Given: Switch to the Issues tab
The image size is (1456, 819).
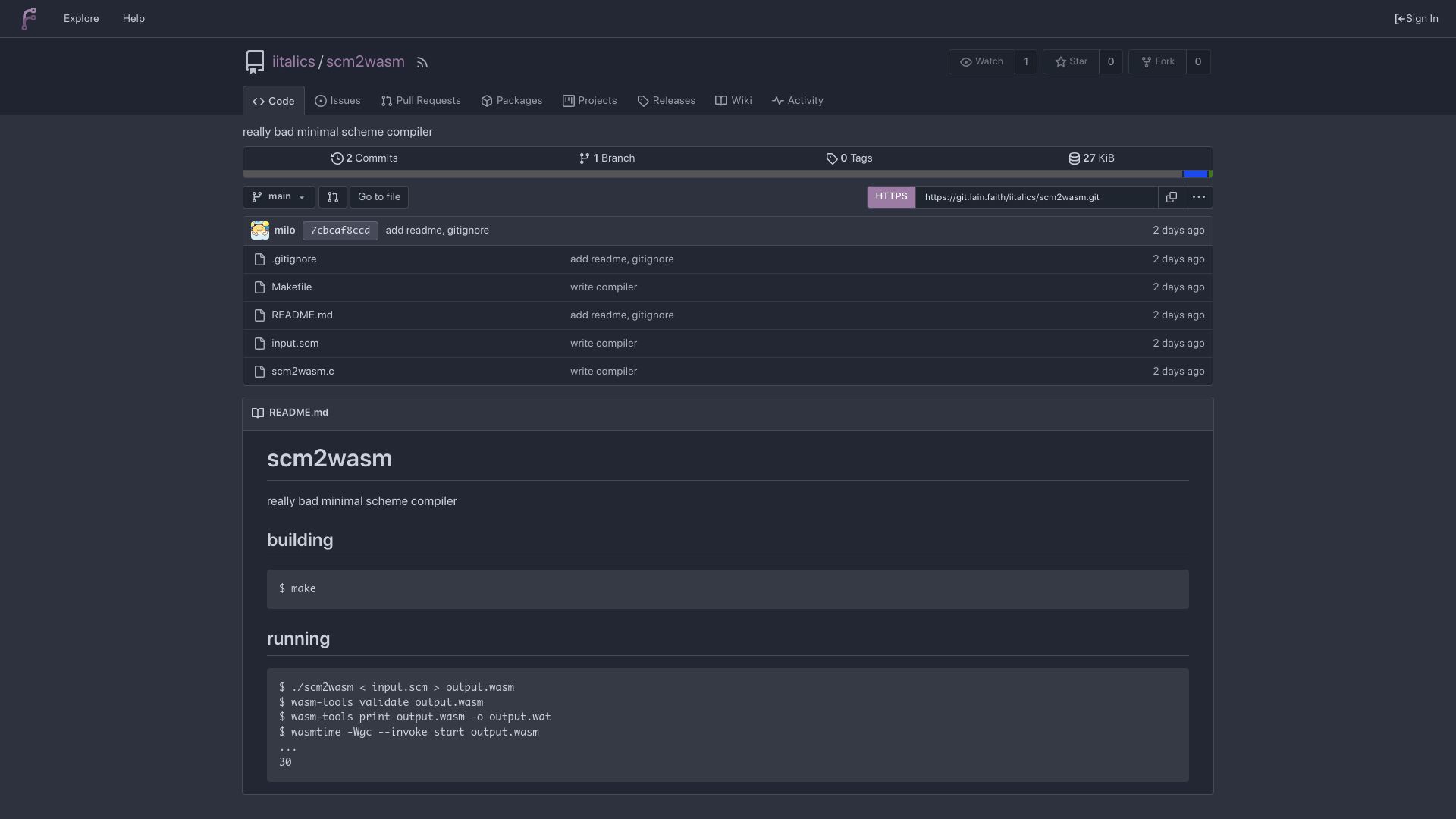Looking at the screenshot, I should [337, 101].
